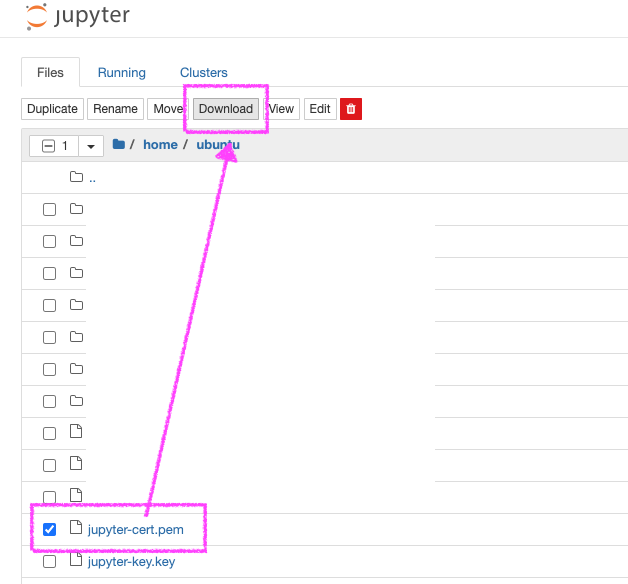Click the Jupyter logo
628x584 pixels.
(x=78, y=17)
